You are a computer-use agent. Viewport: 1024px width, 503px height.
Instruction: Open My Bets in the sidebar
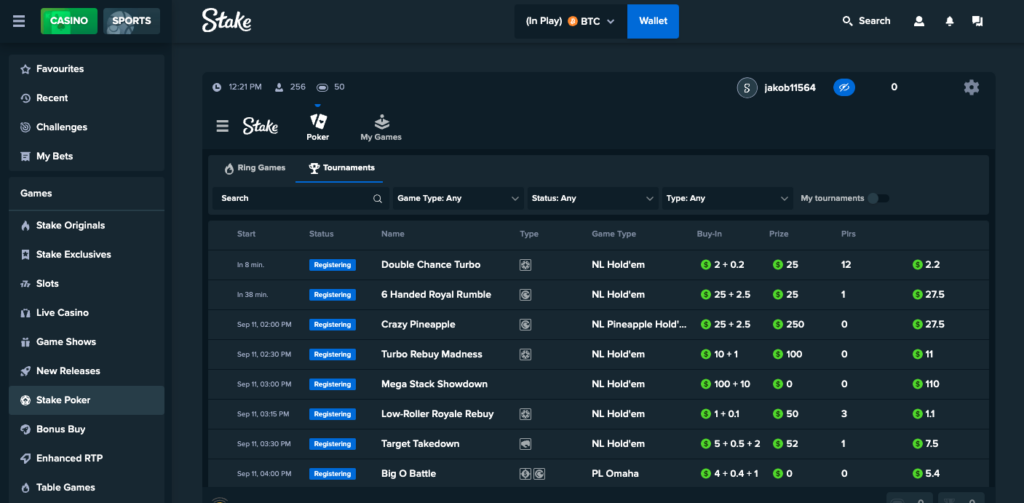[x=86, y=156]
